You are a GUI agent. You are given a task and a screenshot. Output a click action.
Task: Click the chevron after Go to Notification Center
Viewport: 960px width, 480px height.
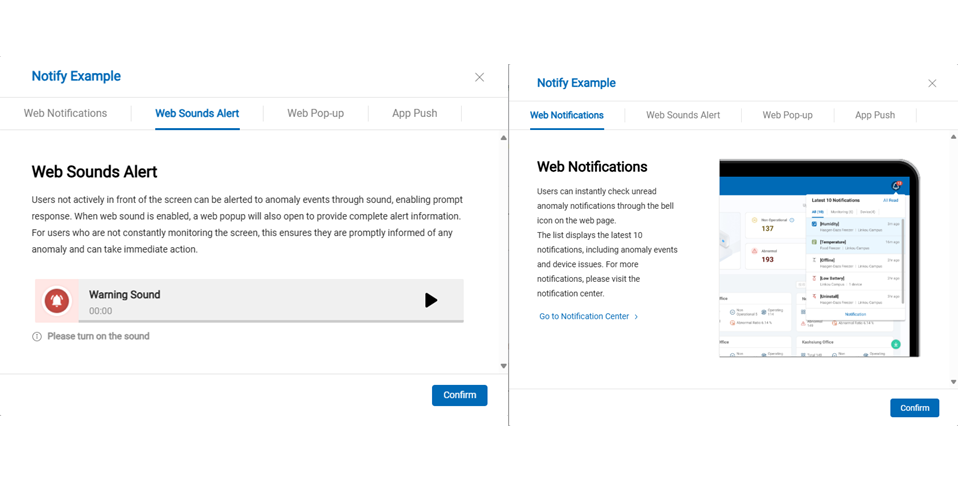tap(636, 317)
